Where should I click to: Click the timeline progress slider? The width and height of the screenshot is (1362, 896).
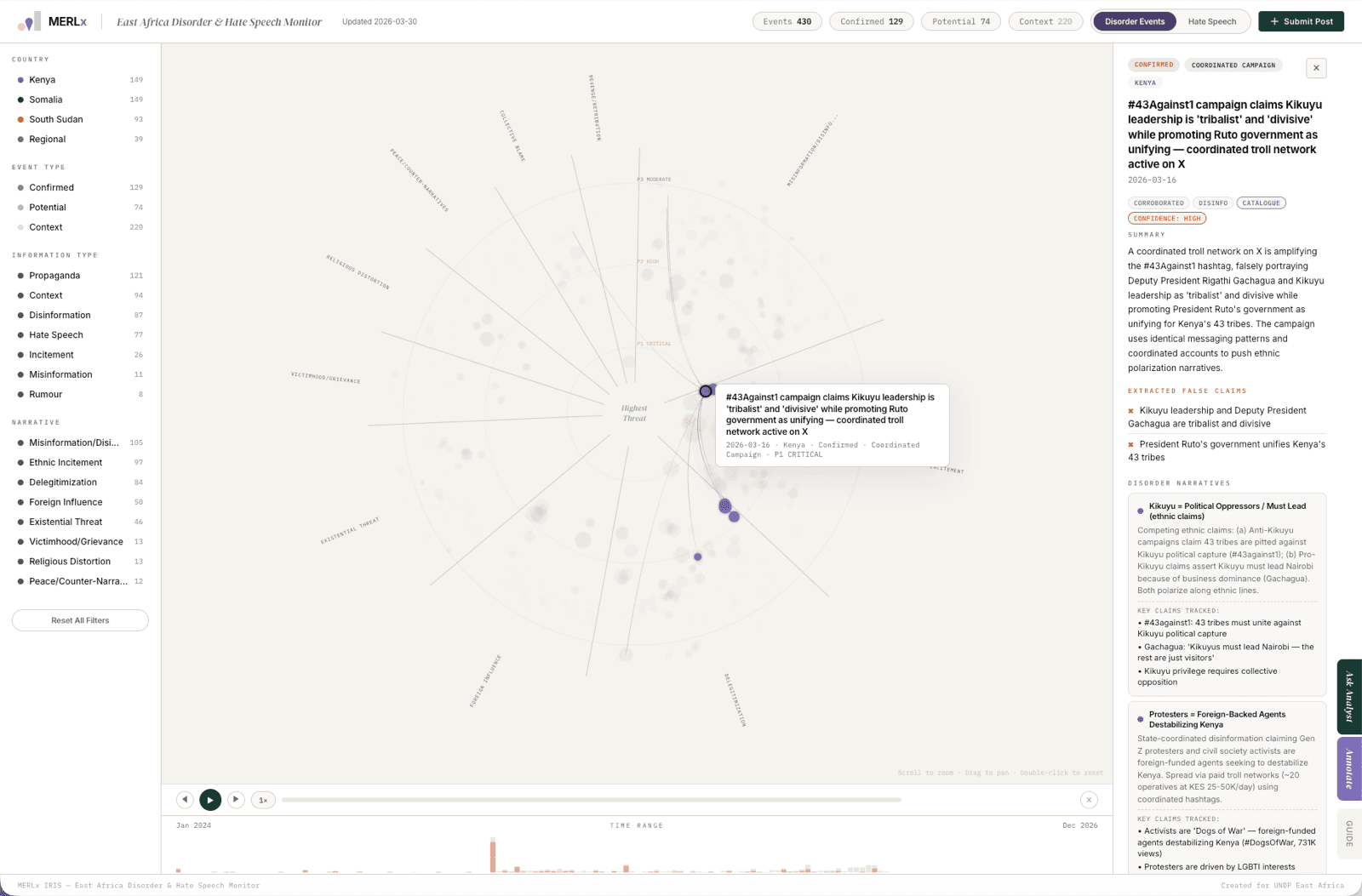pos(591,800)
